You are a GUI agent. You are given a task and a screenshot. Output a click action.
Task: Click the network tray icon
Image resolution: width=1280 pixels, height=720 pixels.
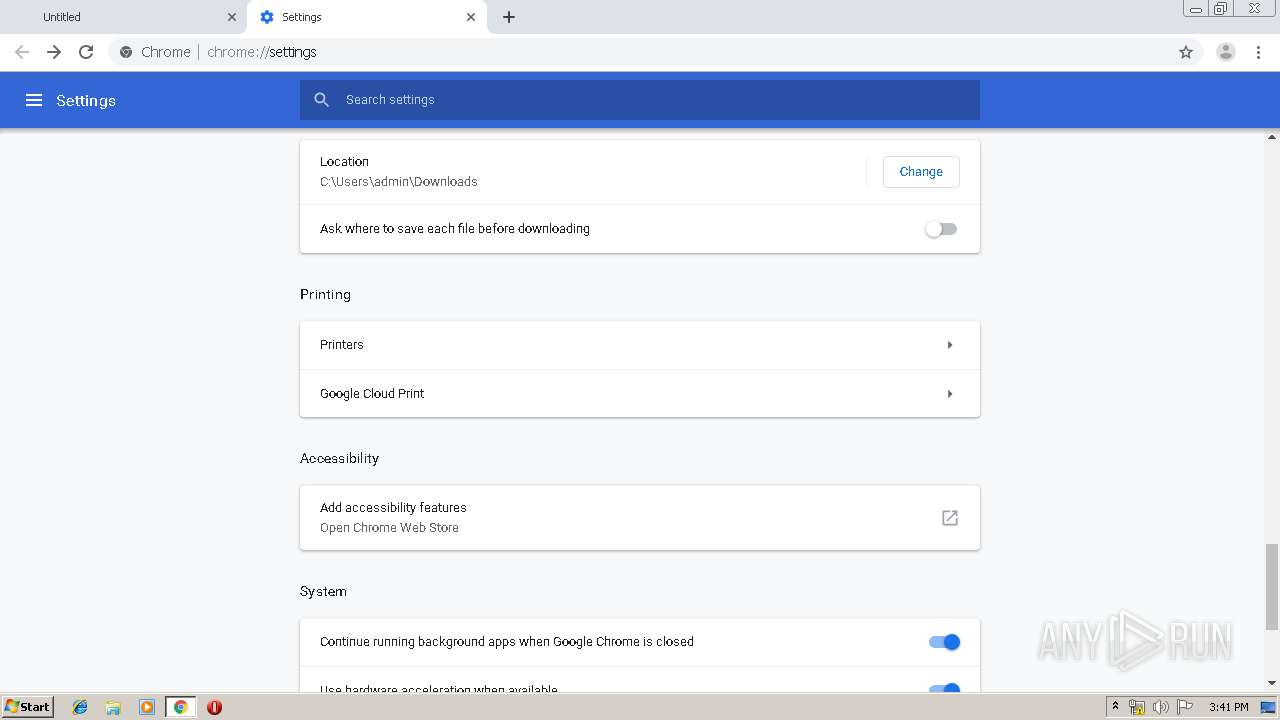tap(1137, 707)
